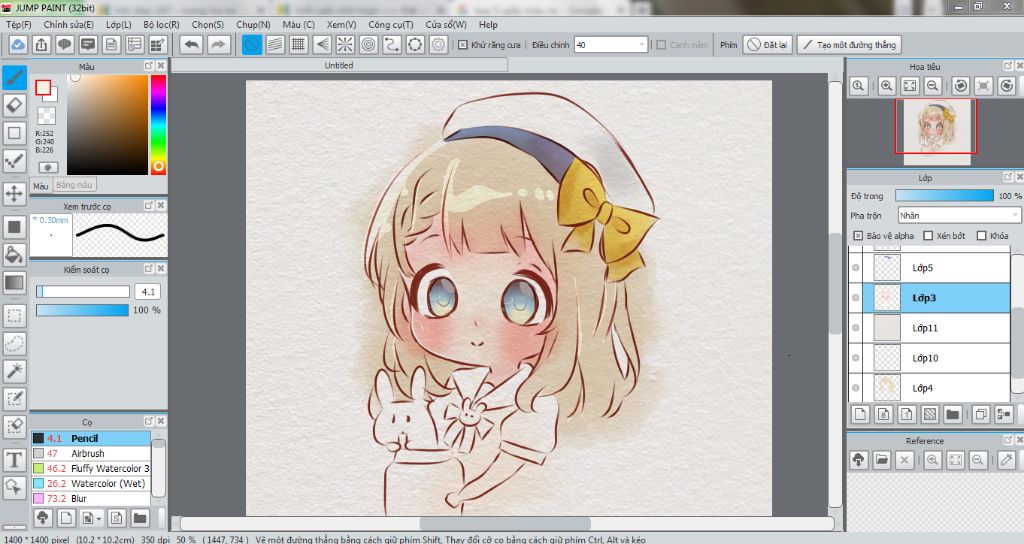Image resolution: width=1024 pixels, height=544 pixels.
Task: Open the Pha trộn blend mode dropdown
Action: [x=959, y=216]
